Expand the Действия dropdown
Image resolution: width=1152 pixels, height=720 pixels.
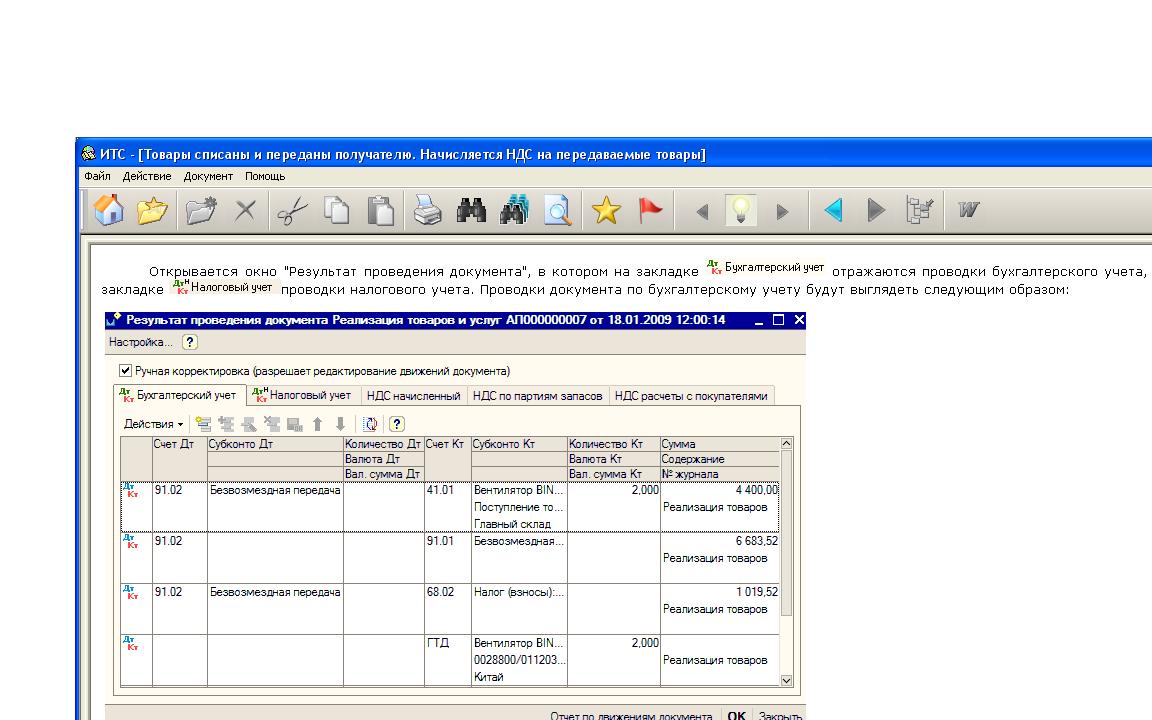pos(153,424)
